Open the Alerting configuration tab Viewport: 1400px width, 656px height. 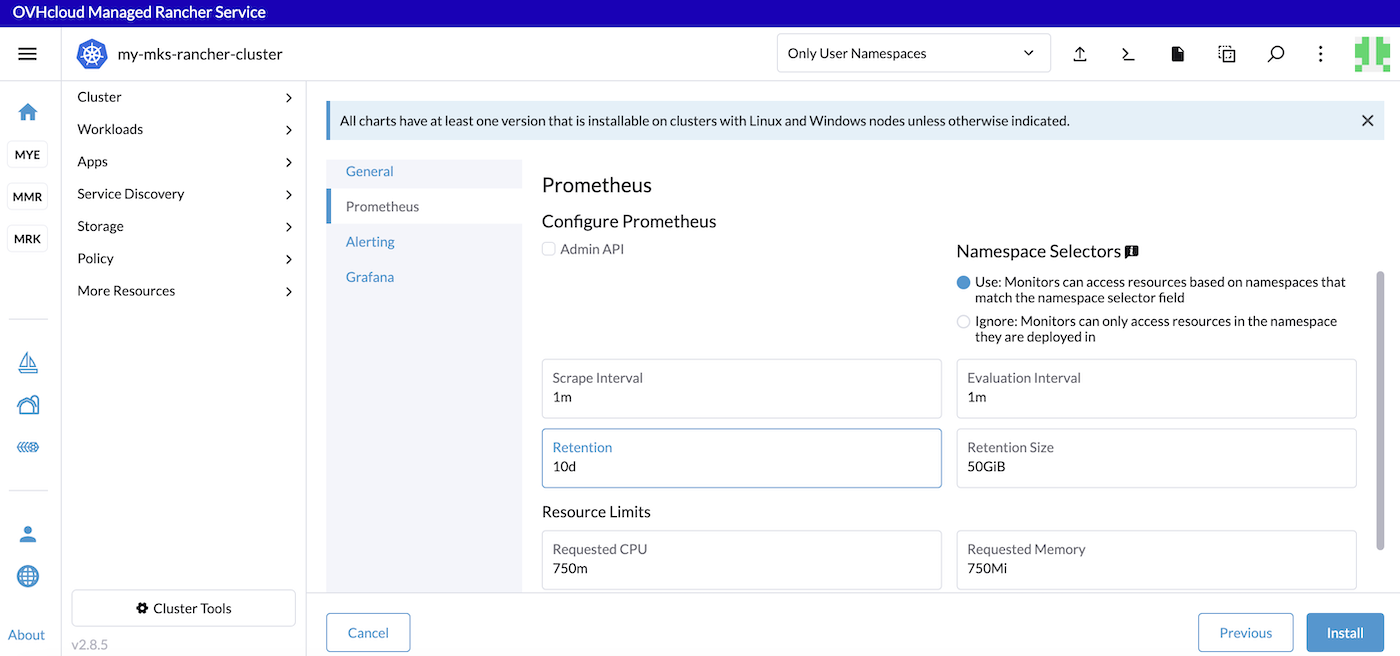pyautogui.click(x=370, y=241)
